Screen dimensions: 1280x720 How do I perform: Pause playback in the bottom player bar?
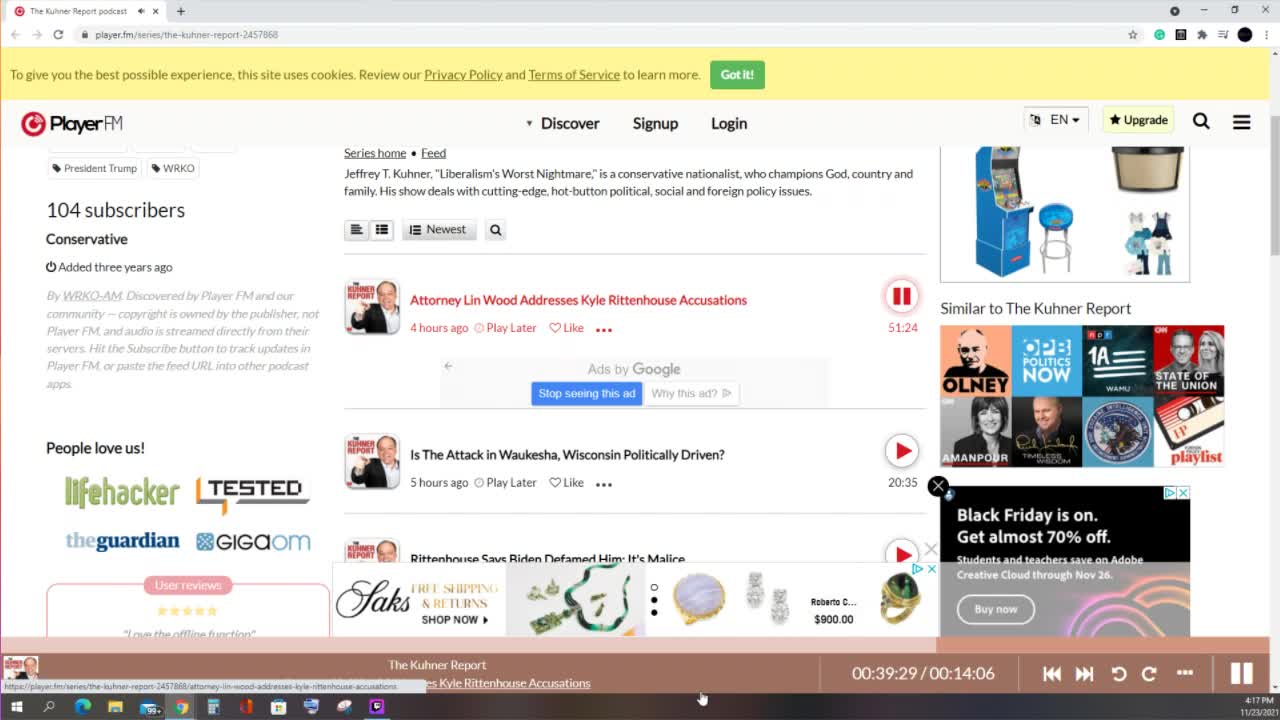point(1241,673)
